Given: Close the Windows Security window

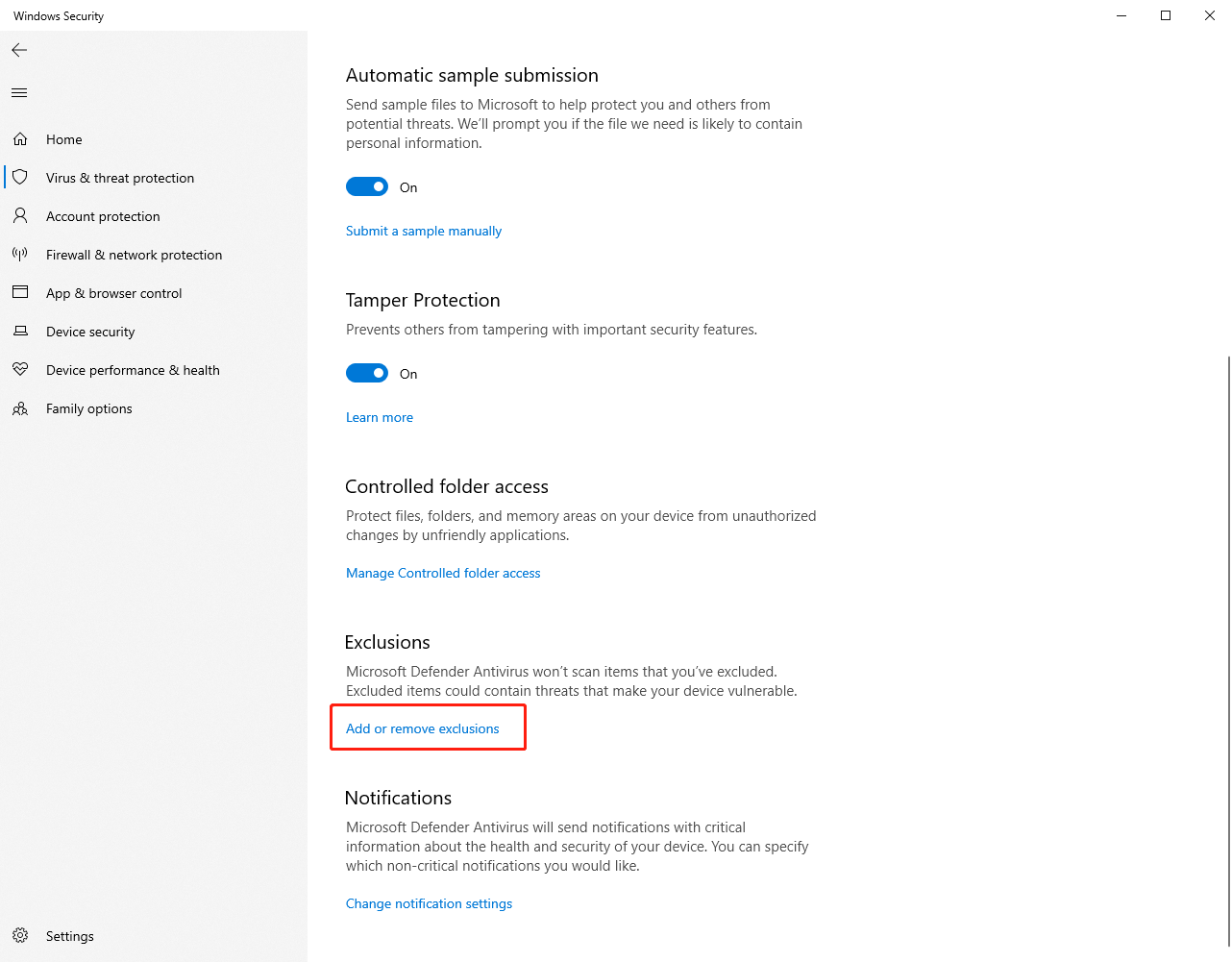Looking at the screenshot, I should tap(1210, 15).
